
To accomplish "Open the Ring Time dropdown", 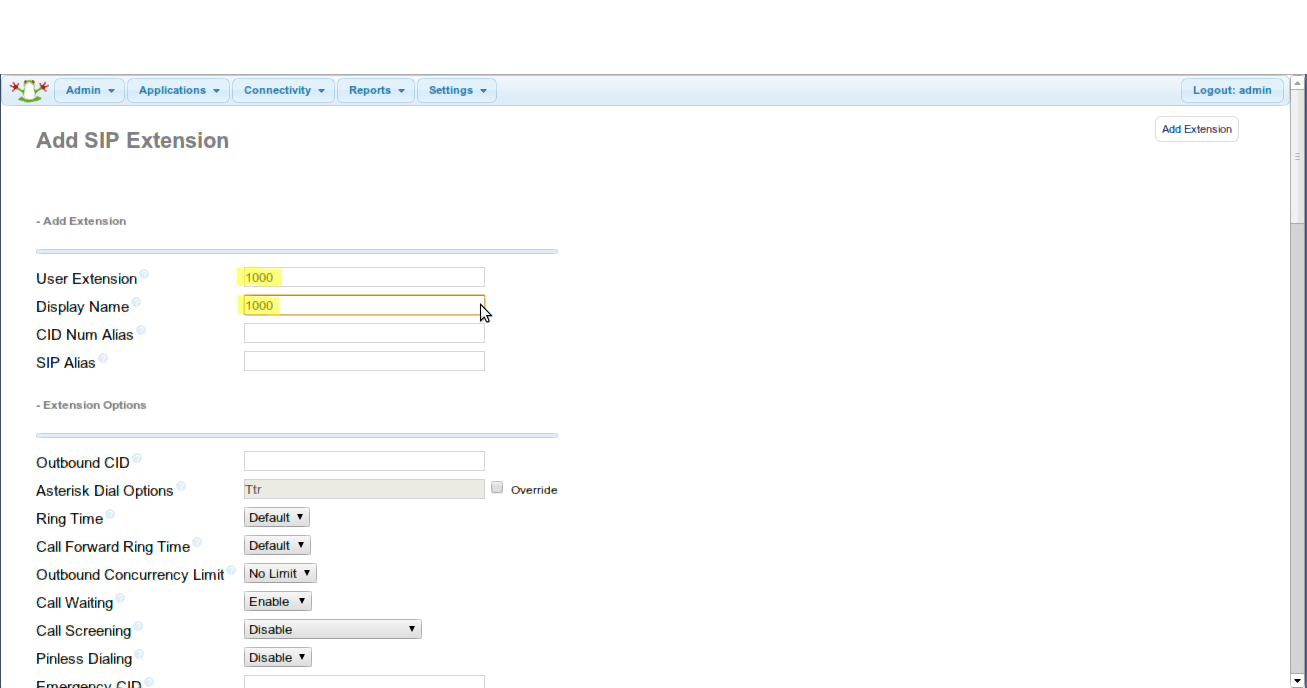I will 277,517.
